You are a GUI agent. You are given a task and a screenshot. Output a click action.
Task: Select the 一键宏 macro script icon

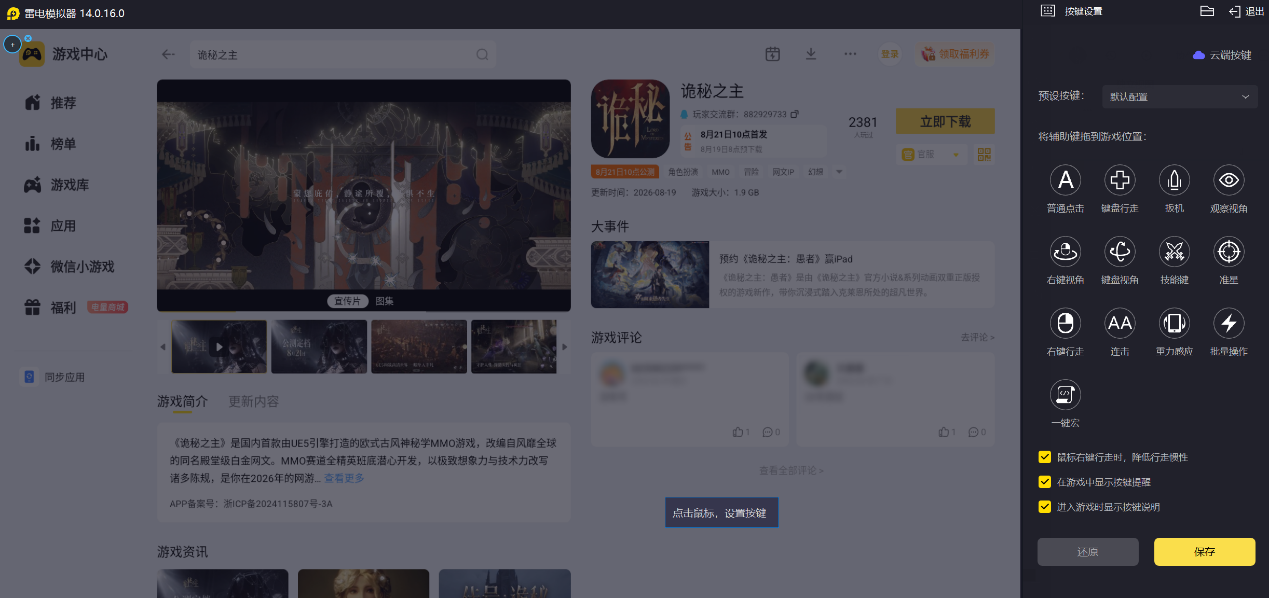[x=1065, y=395]
